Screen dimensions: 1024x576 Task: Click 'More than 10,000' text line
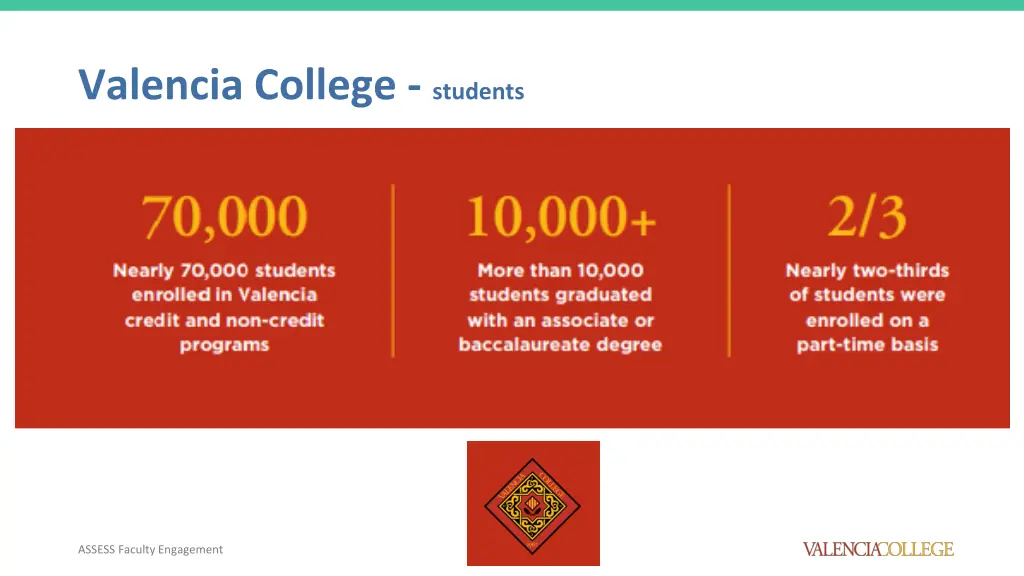pyautogui.click(x=560, y=271)
